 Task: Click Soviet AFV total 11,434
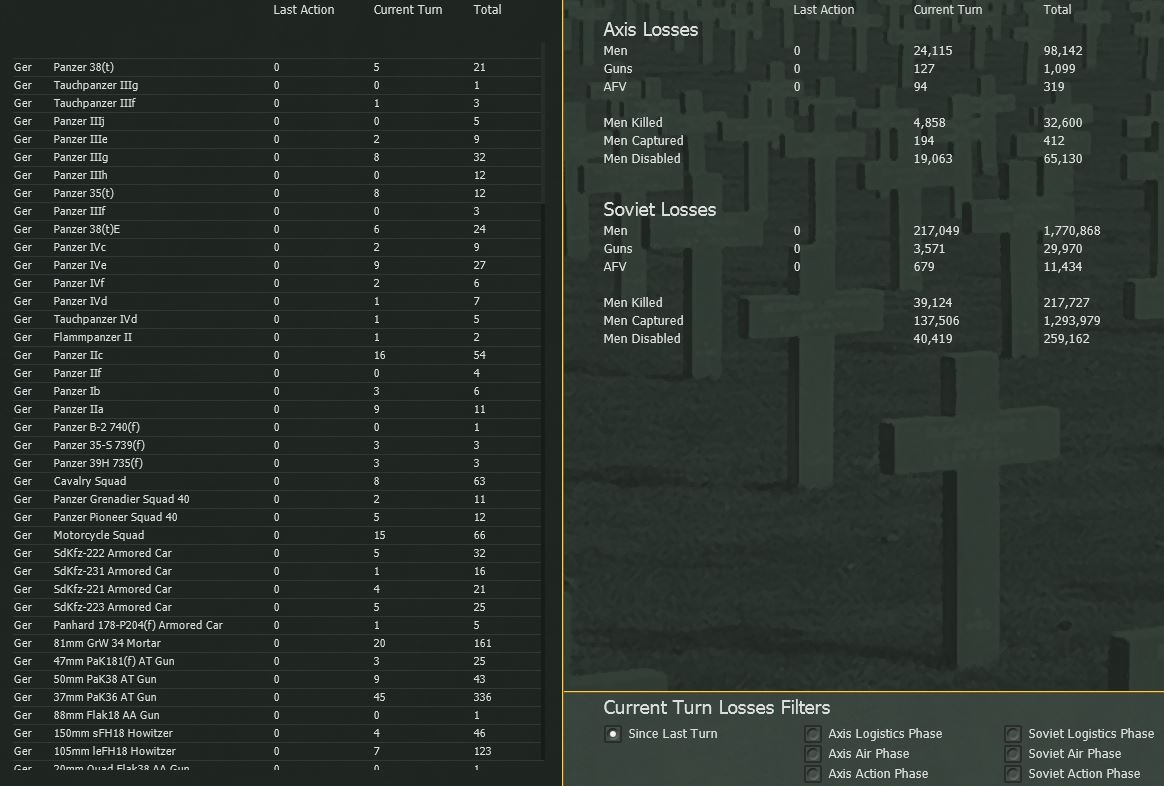point(1062,267)
